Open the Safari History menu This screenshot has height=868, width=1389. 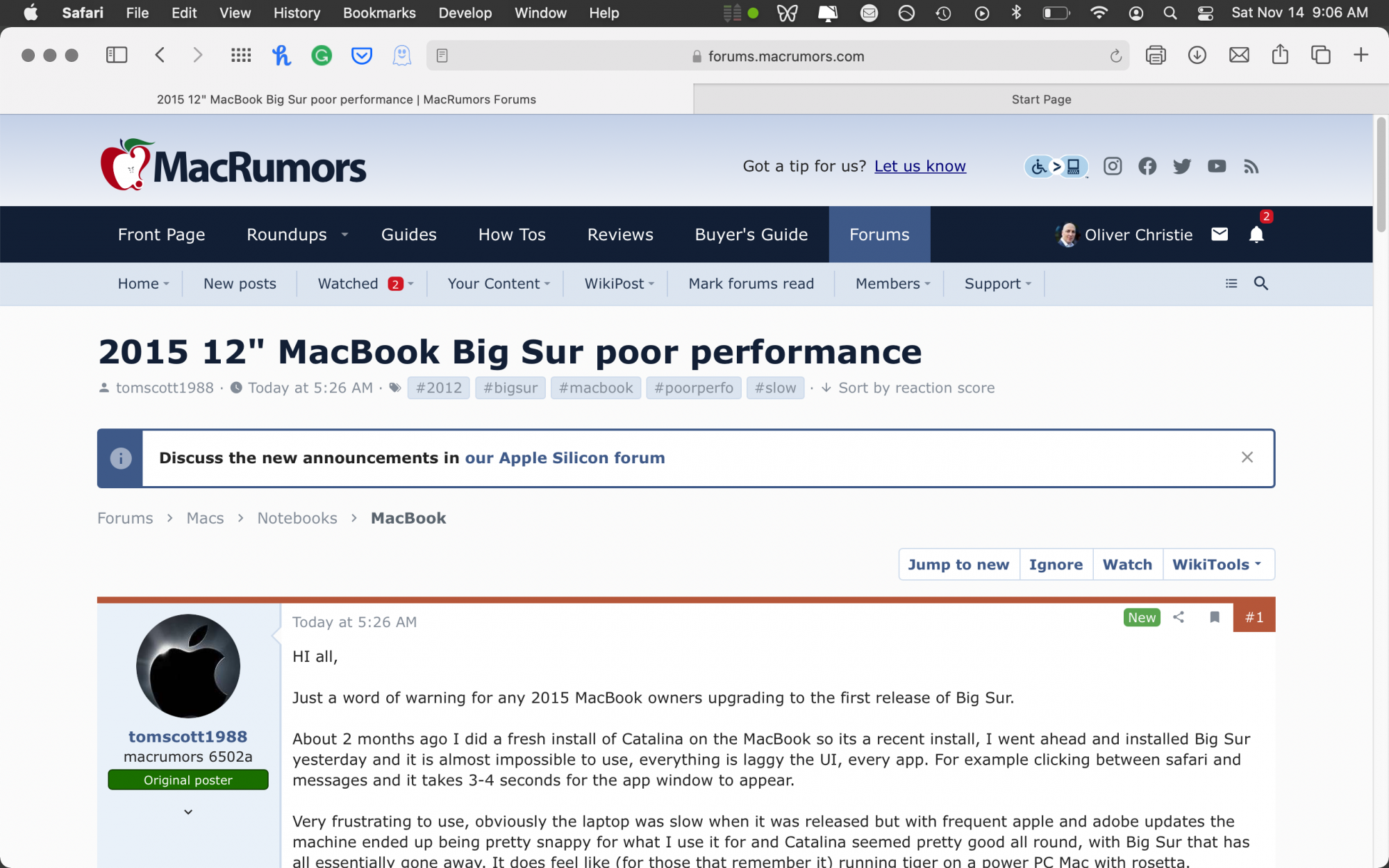[297, 13]
